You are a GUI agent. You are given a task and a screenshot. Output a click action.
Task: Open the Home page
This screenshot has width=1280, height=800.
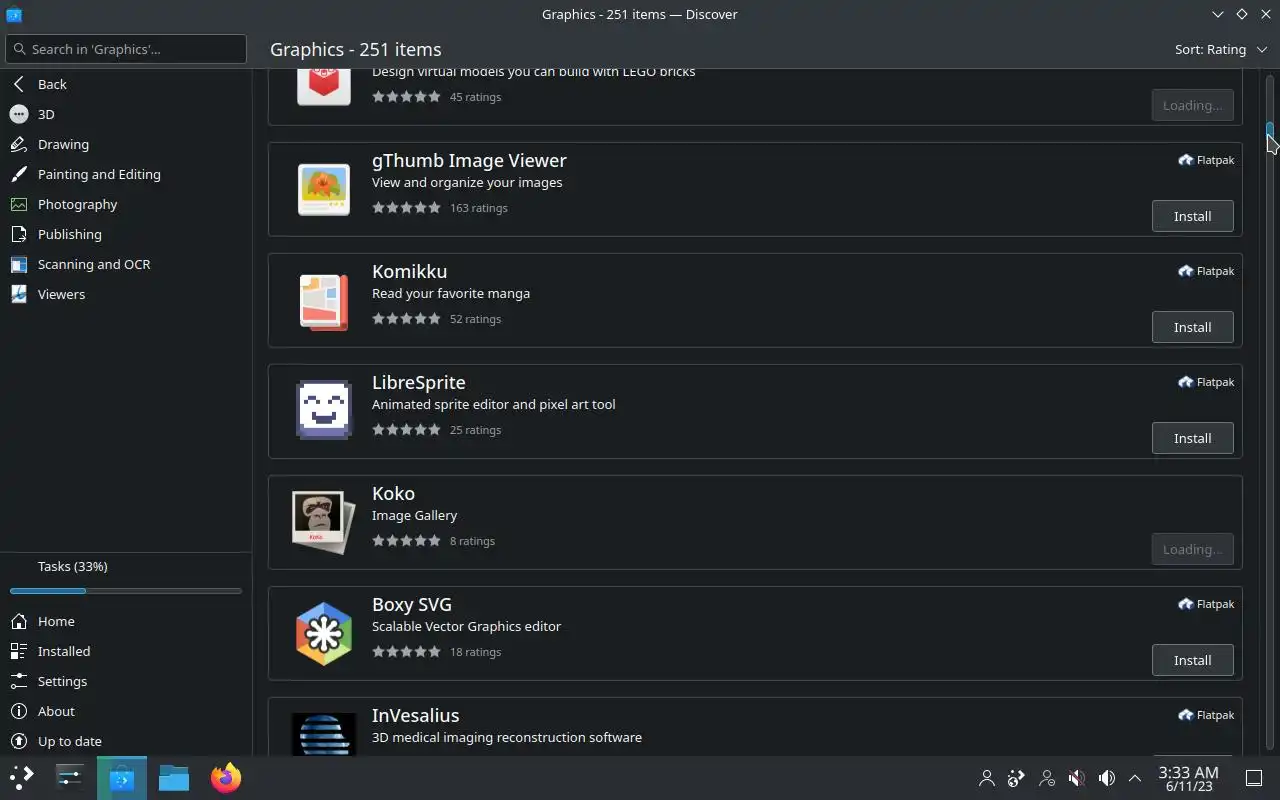(126, 621)
